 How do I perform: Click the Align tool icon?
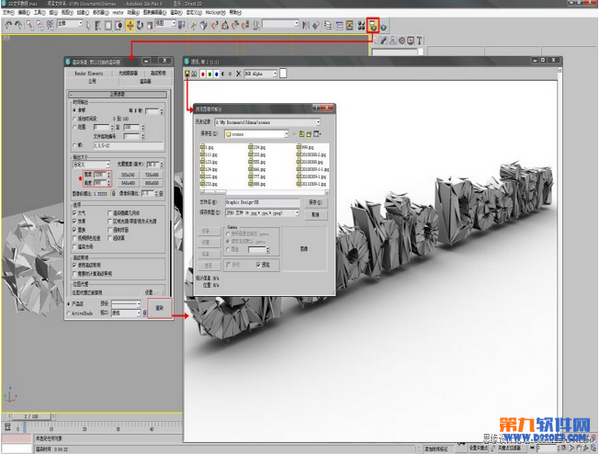pos(316,25)
